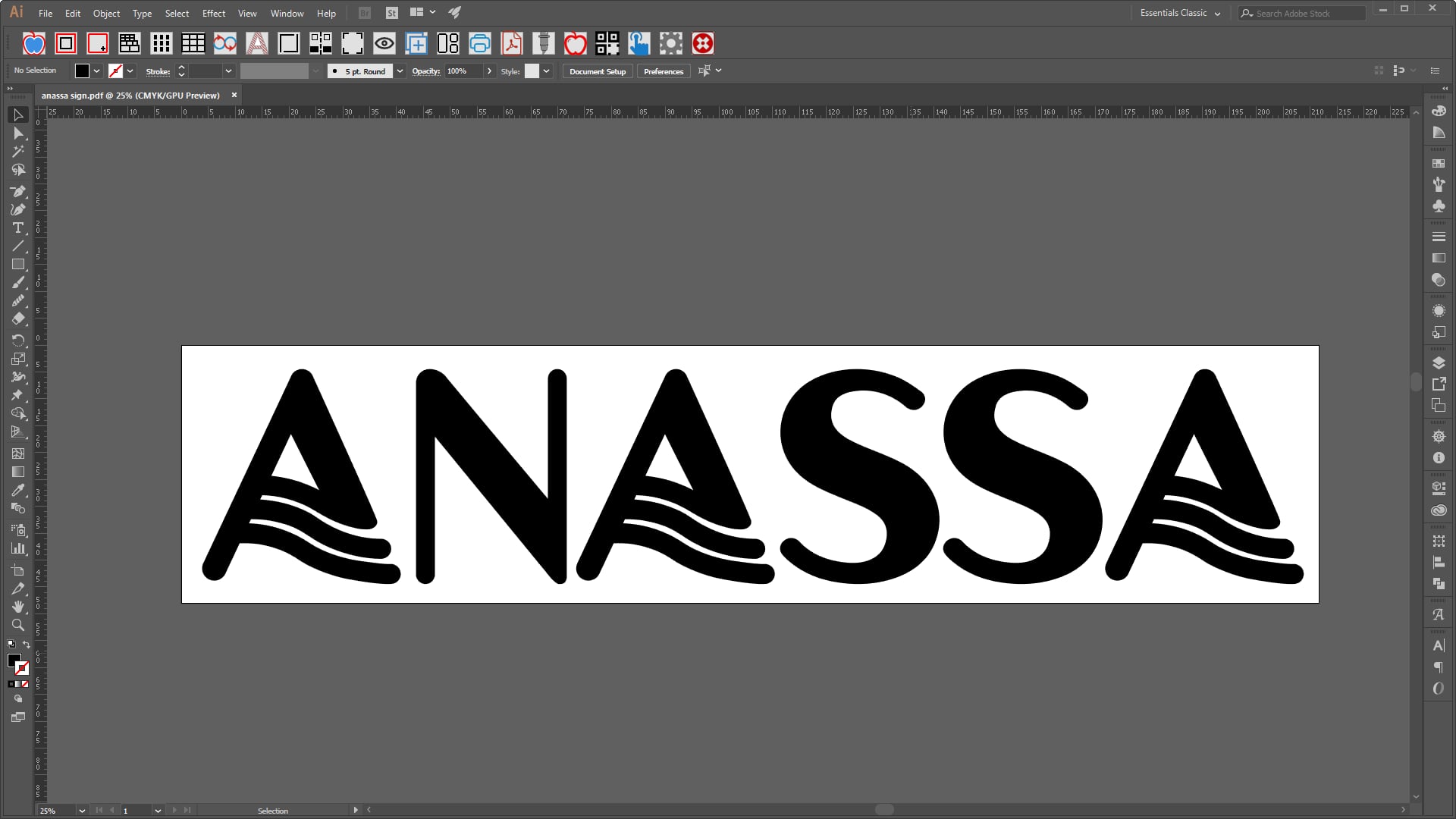Screen dimensions: 1456x819
Task: Open the fill color dropdown arrow
Action: point(97,71)
